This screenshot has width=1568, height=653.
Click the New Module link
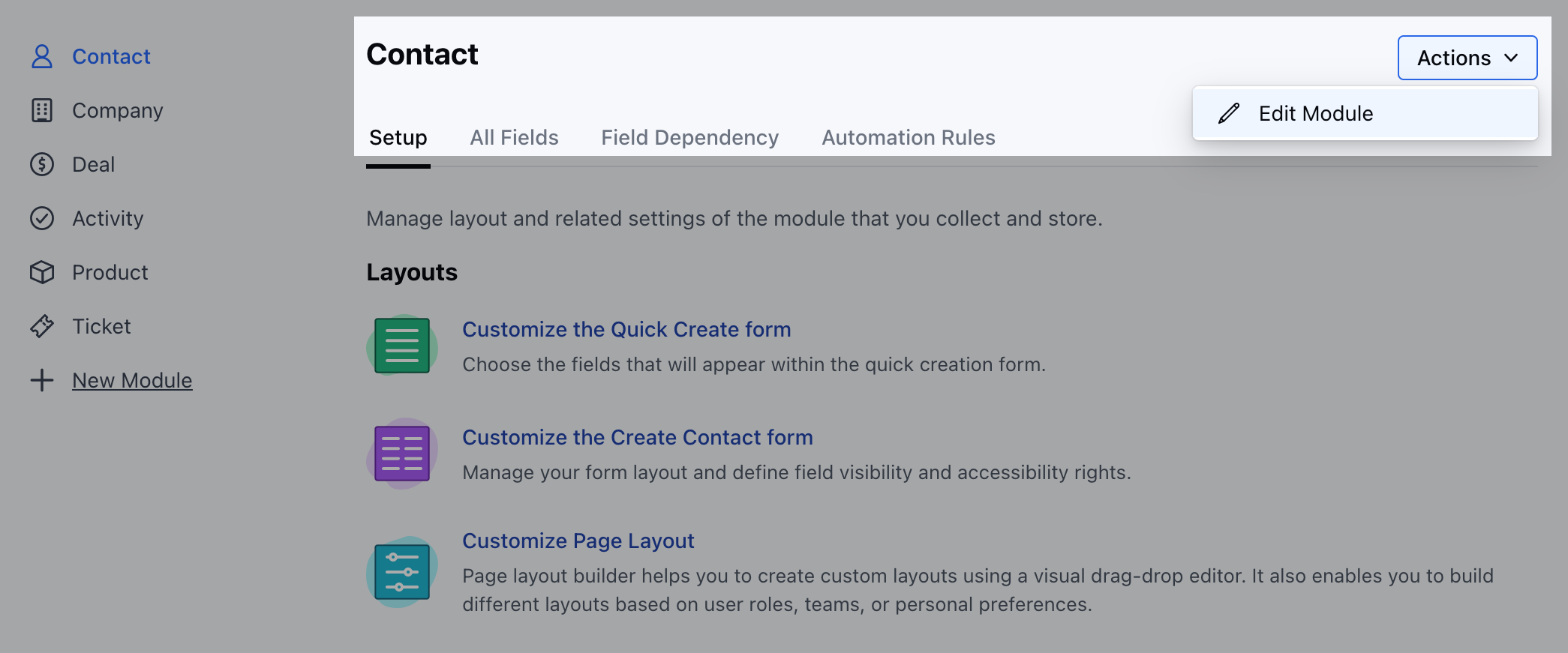point(132,381)
